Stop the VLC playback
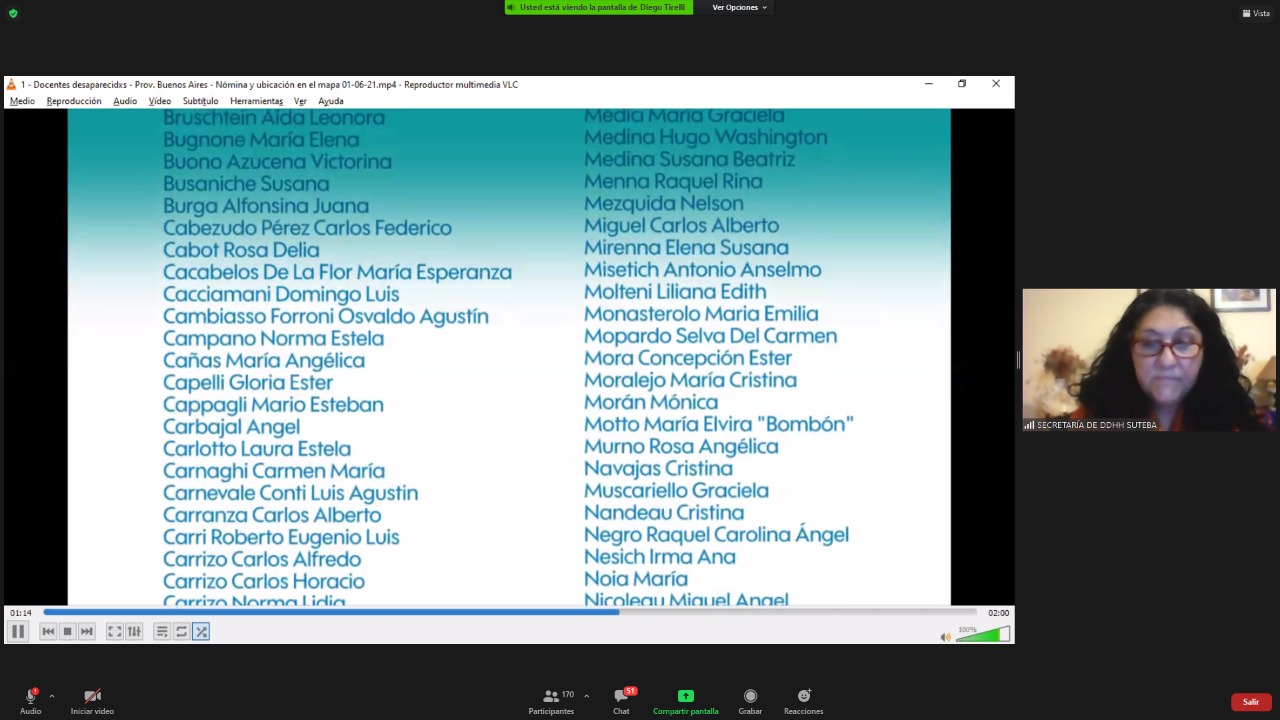Viewport: 1280px width, 720px height. click(x=67, y=631)
